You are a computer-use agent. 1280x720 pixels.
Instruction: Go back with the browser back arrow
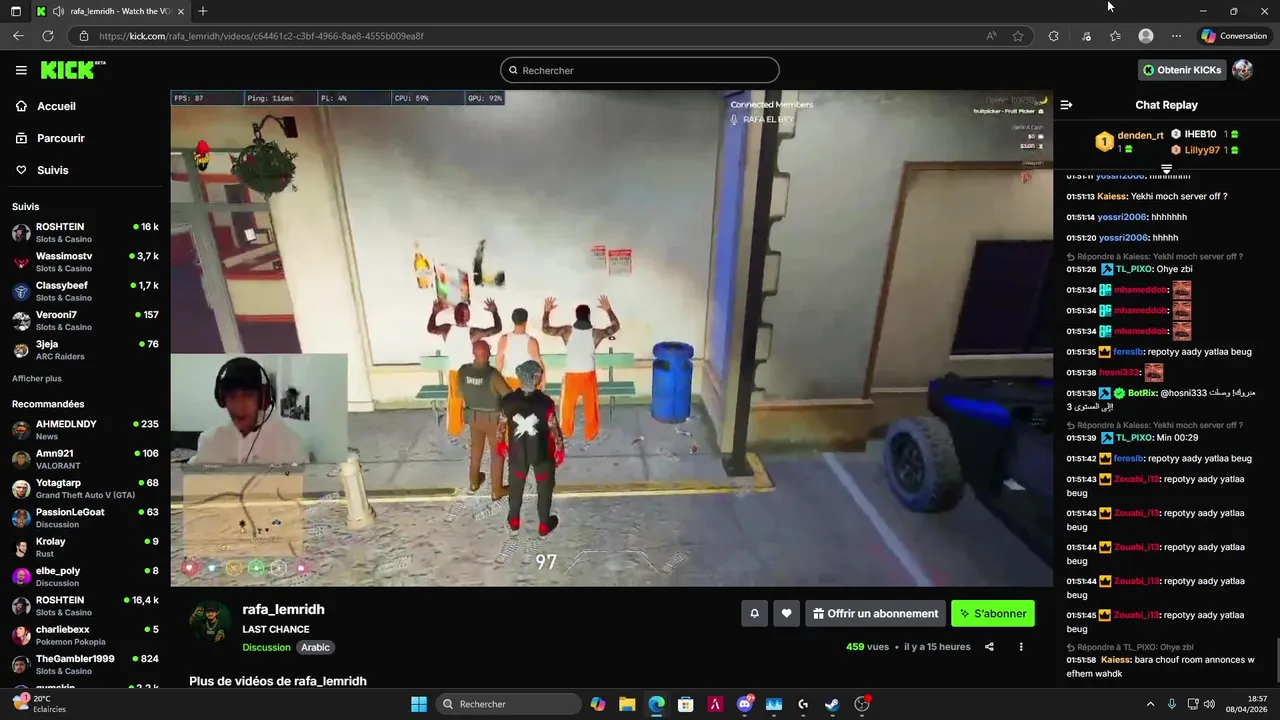(x=18, y=36)
